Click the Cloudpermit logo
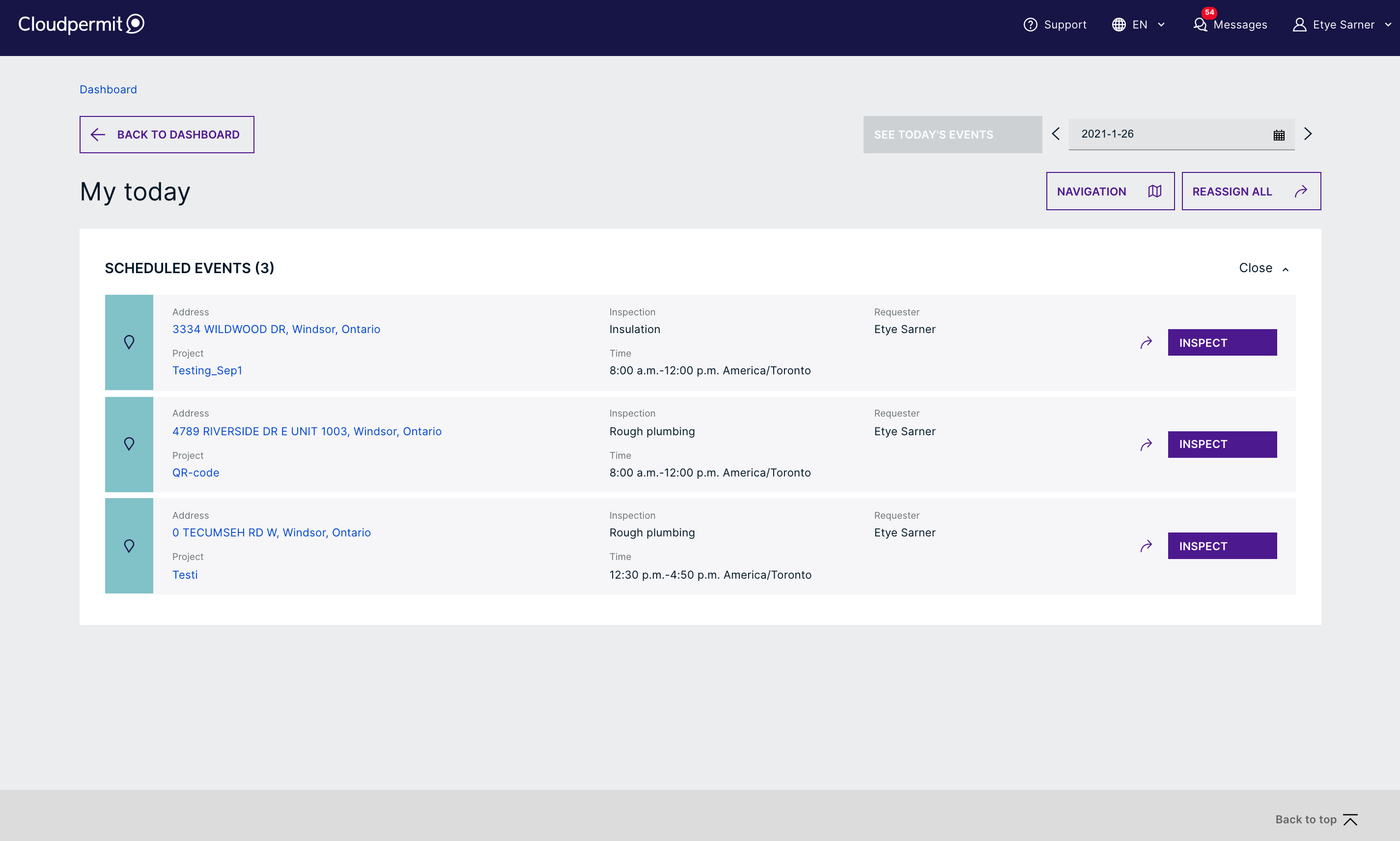This screenshot has height=841, width=1400. click(x=81, y=24)
